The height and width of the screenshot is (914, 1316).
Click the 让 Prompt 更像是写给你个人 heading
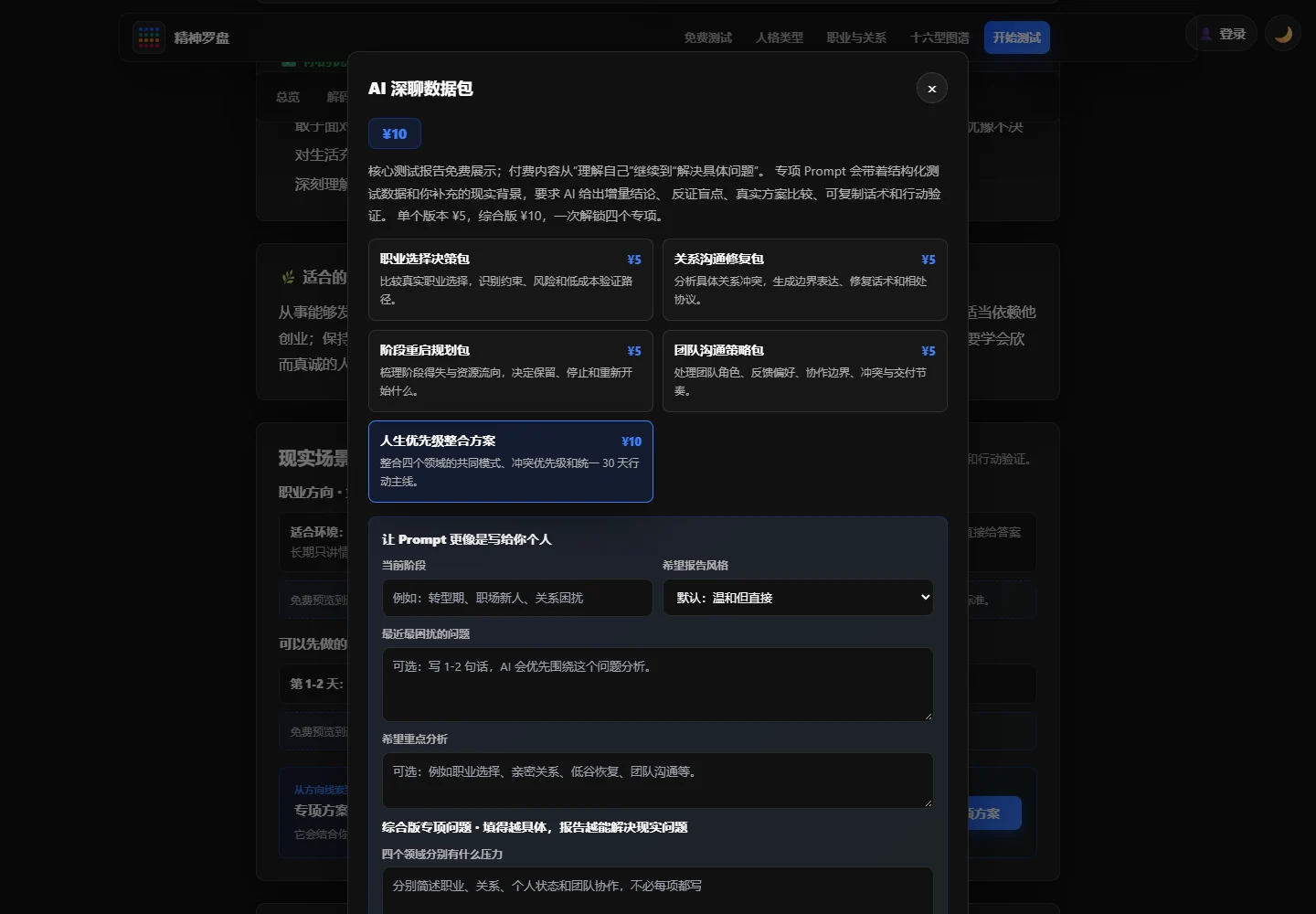467,539
